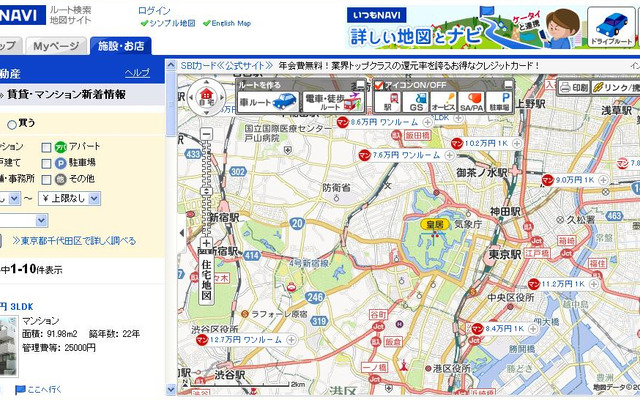
Task: Collapse side panel with left arrow
Action: tap(182, 233)
